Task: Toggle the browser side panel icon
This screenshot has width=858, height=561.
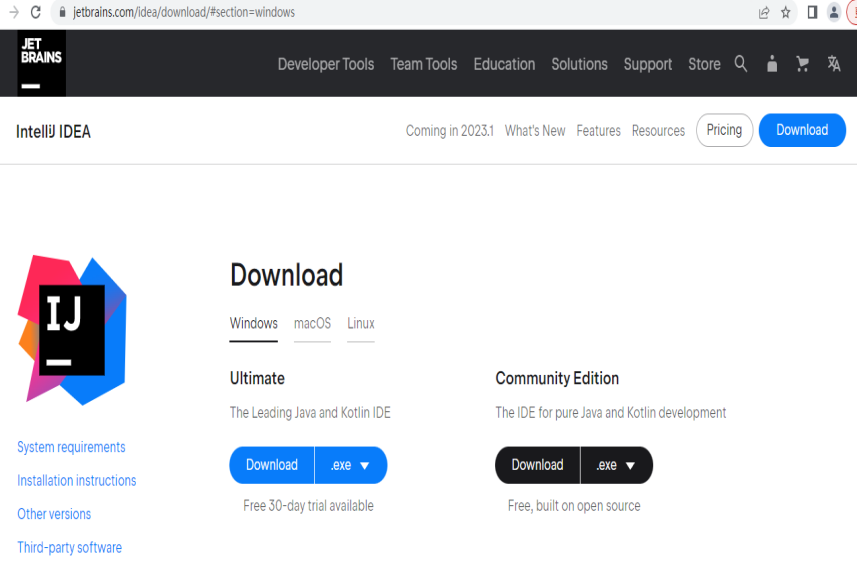Action: pos(813,12)
